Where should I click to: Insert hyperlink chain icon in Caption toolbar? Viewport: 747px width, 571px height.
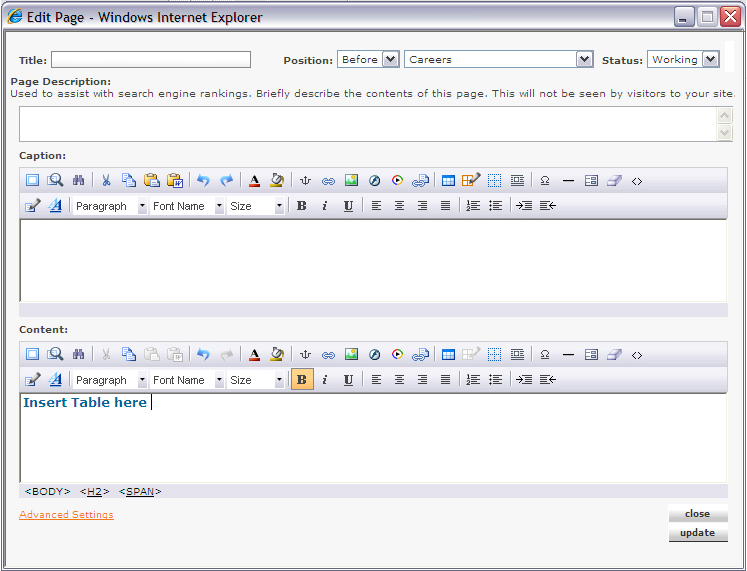click(328, 181)
